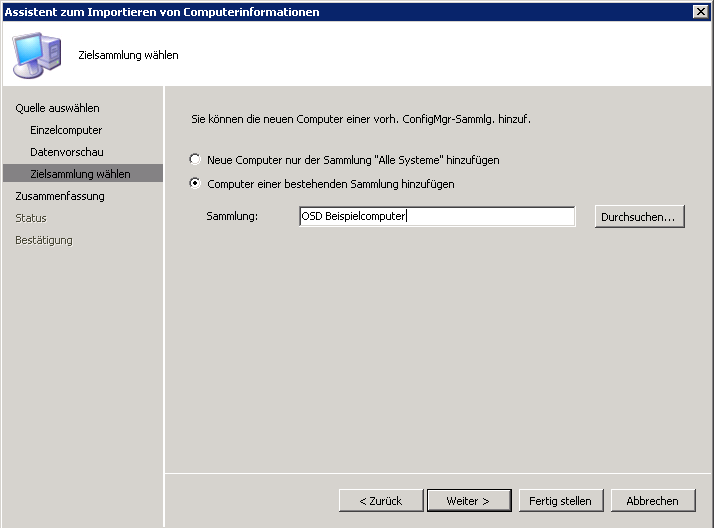Screen dimensions: 714x528
Task: Click the greyed-out Status step
Action: click(x=31, y=218)
